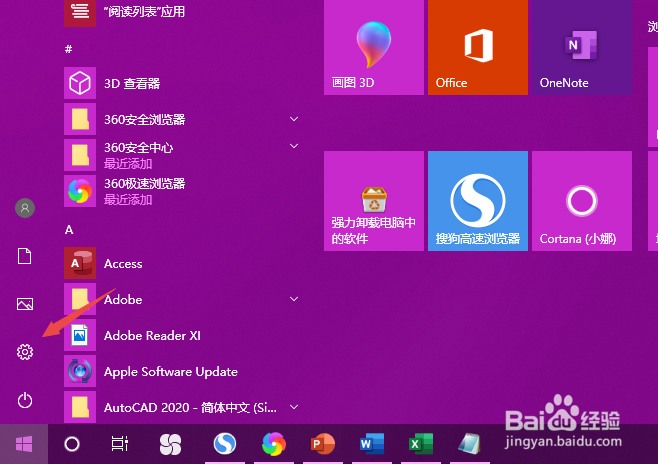
Task: Open the Office tile
Action: (478, 47)
